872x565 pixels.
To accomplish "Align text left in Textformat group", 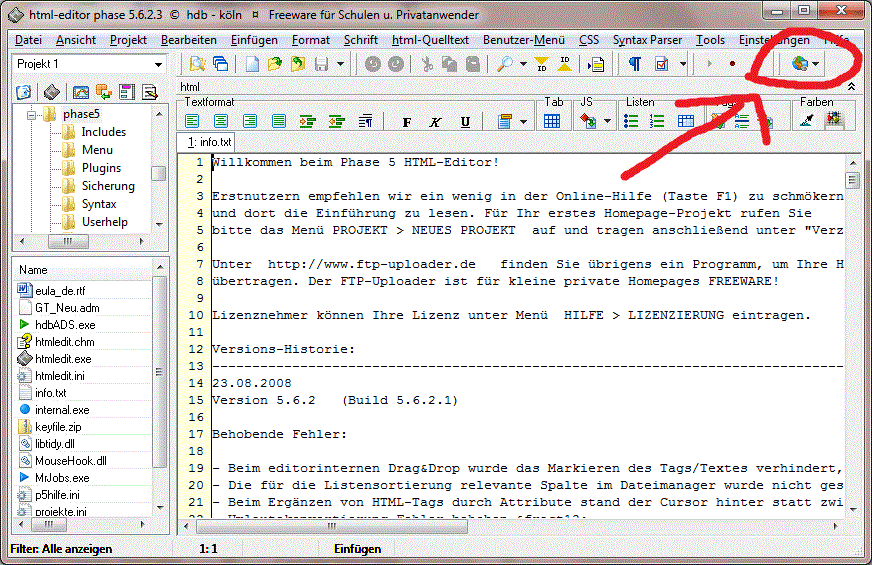I will click(x=192, y=121).
